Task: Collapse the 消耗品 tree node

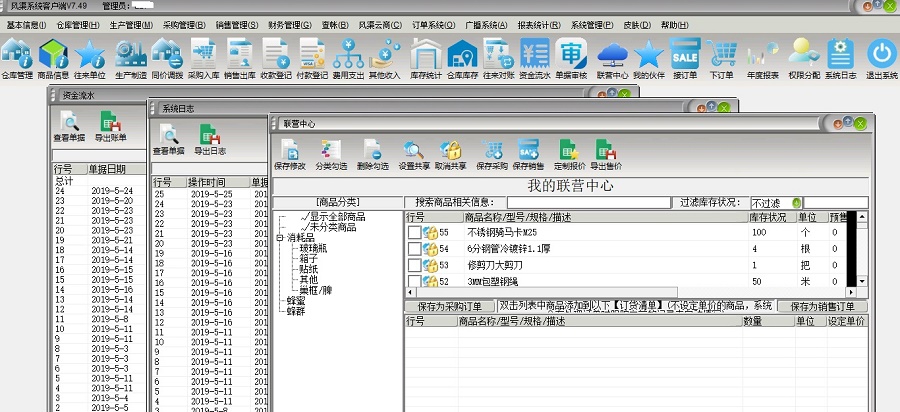Action: pyautogui.click(x=280, y=238)
